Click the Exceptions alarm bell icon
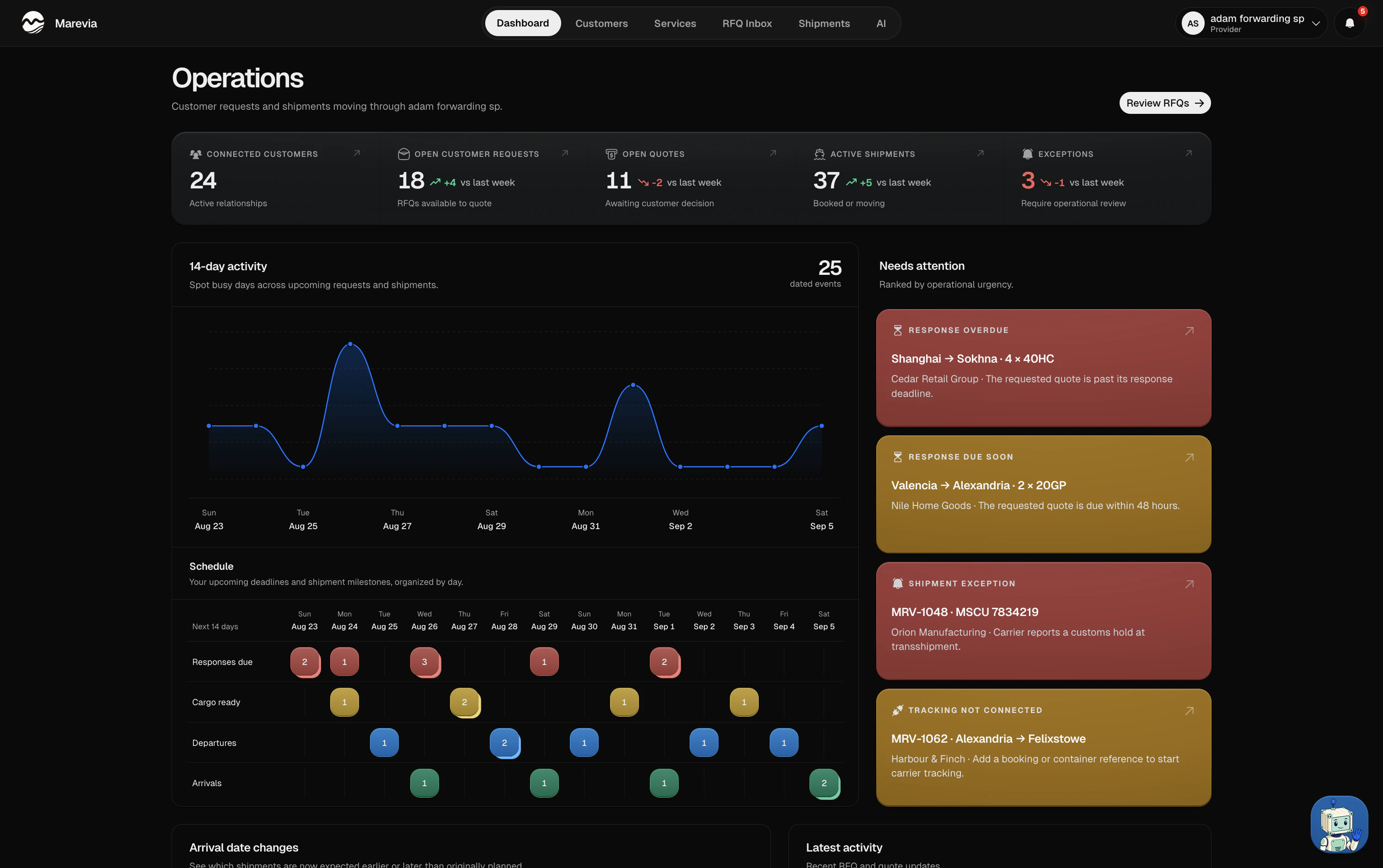This screenshot has width=1383, height=868. [1028, 154]
